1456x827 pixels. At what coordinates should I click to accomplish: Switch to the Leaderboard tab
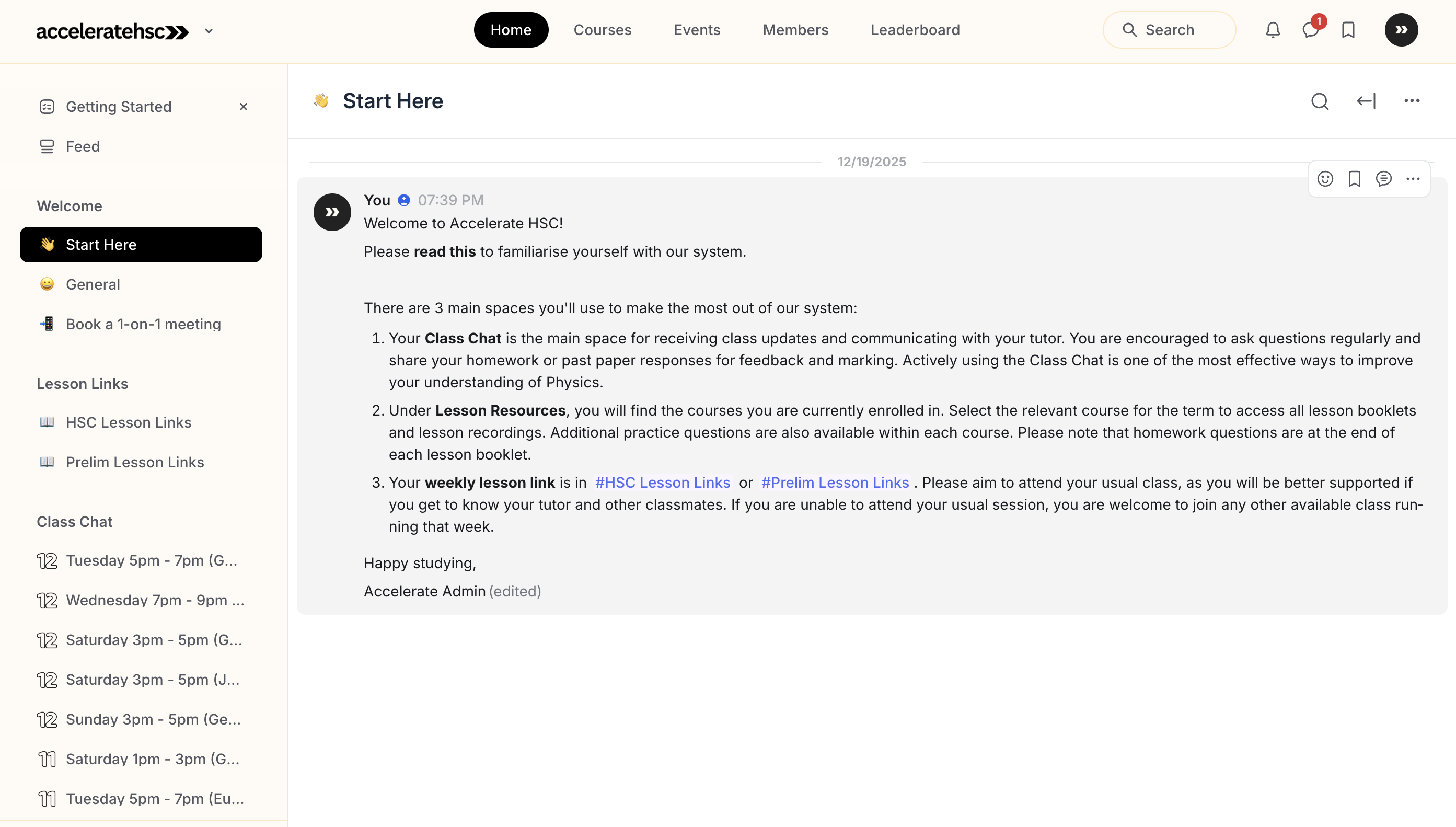(x=915, y=29)
